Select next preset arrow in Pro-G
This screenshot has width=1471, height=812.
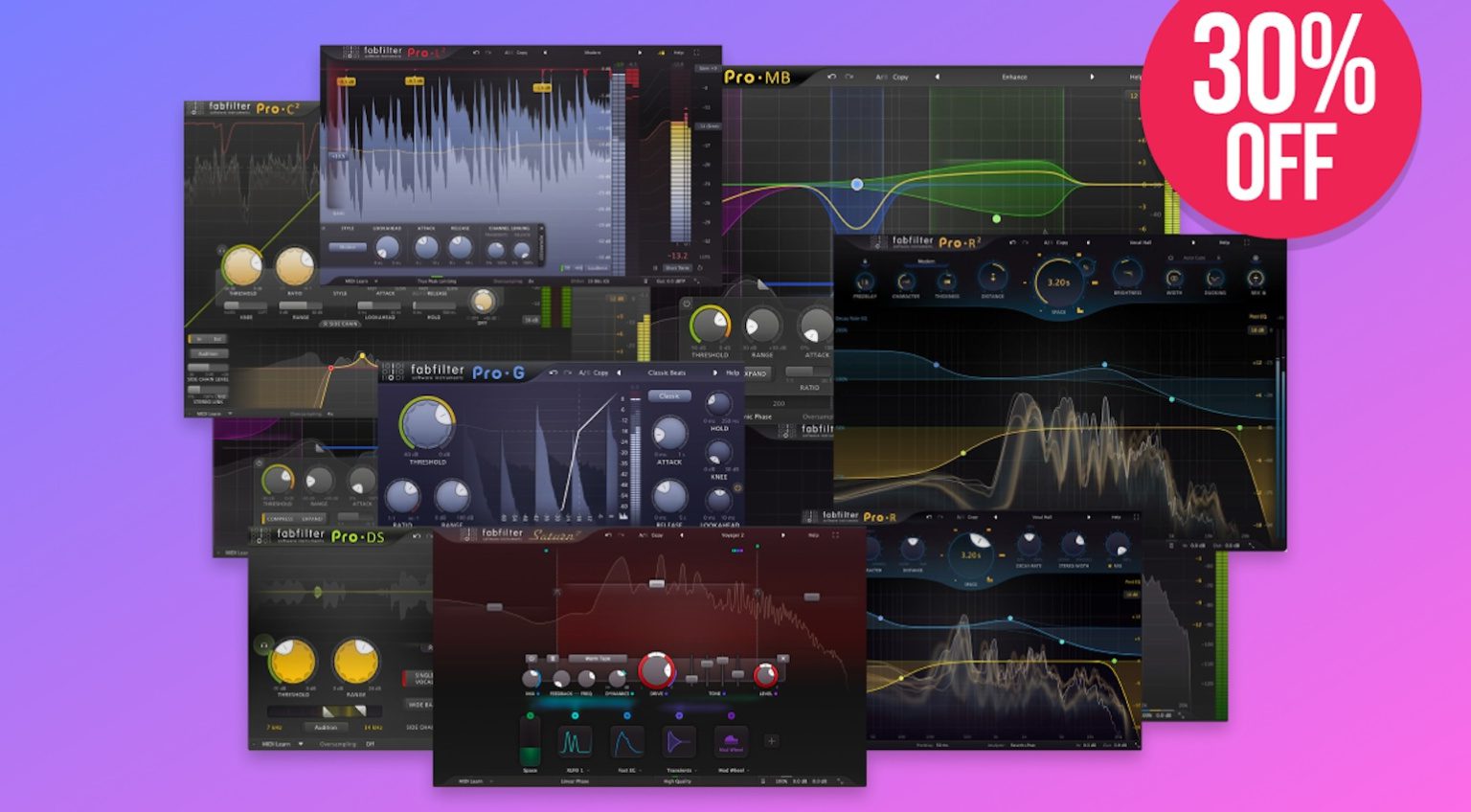(x=715, y=372)
